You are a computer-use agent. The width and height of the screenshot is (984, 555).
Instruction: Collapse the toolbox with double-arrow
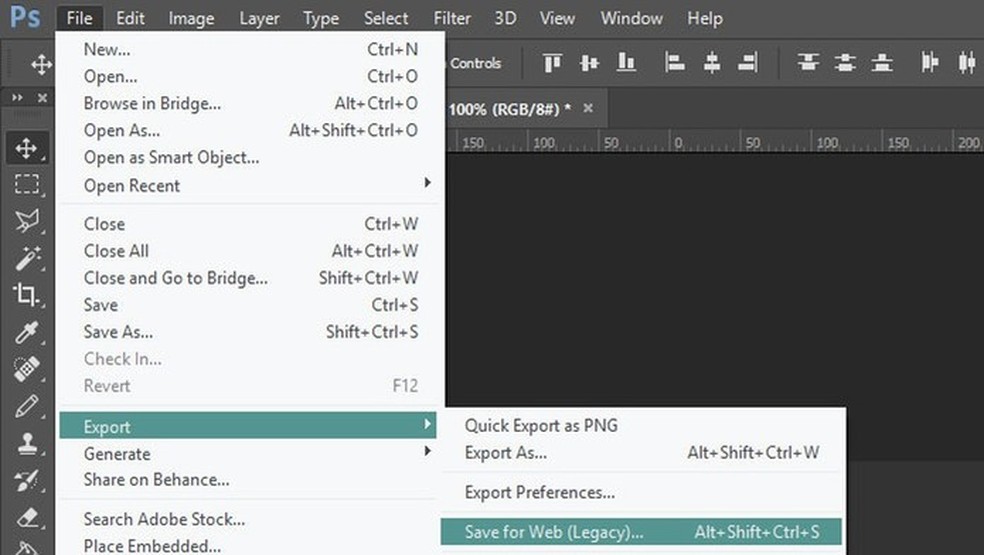click(x=18, y=98)
